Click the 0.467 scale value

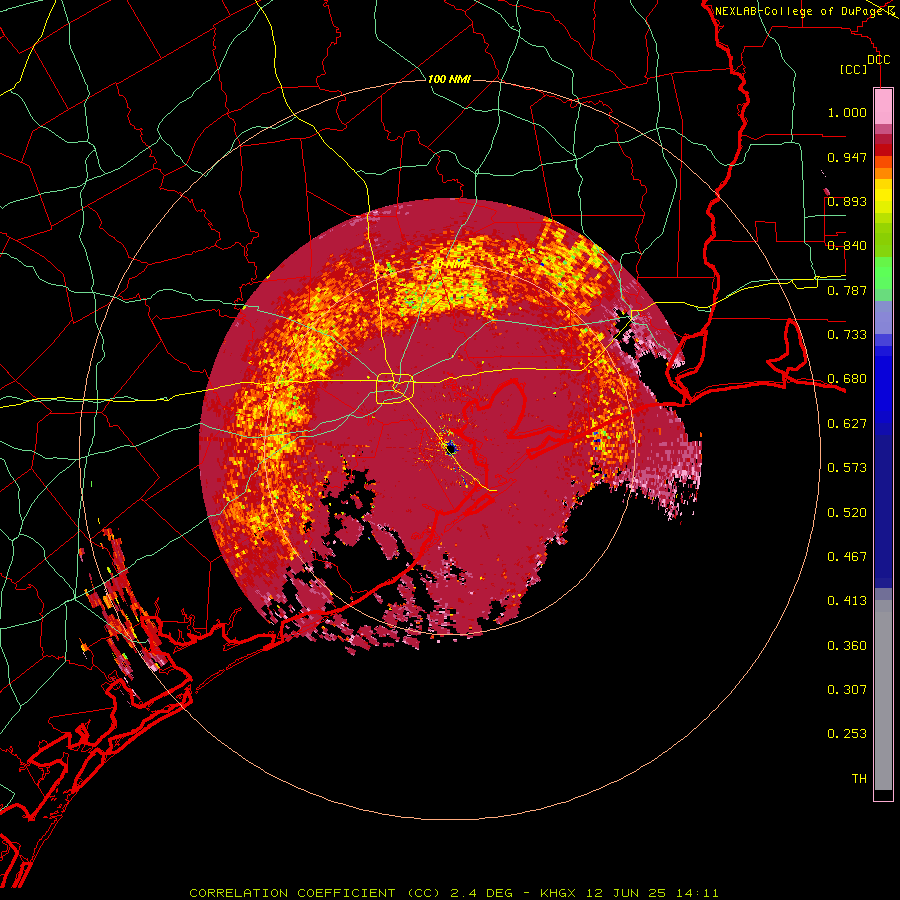[x=847, y=557]
